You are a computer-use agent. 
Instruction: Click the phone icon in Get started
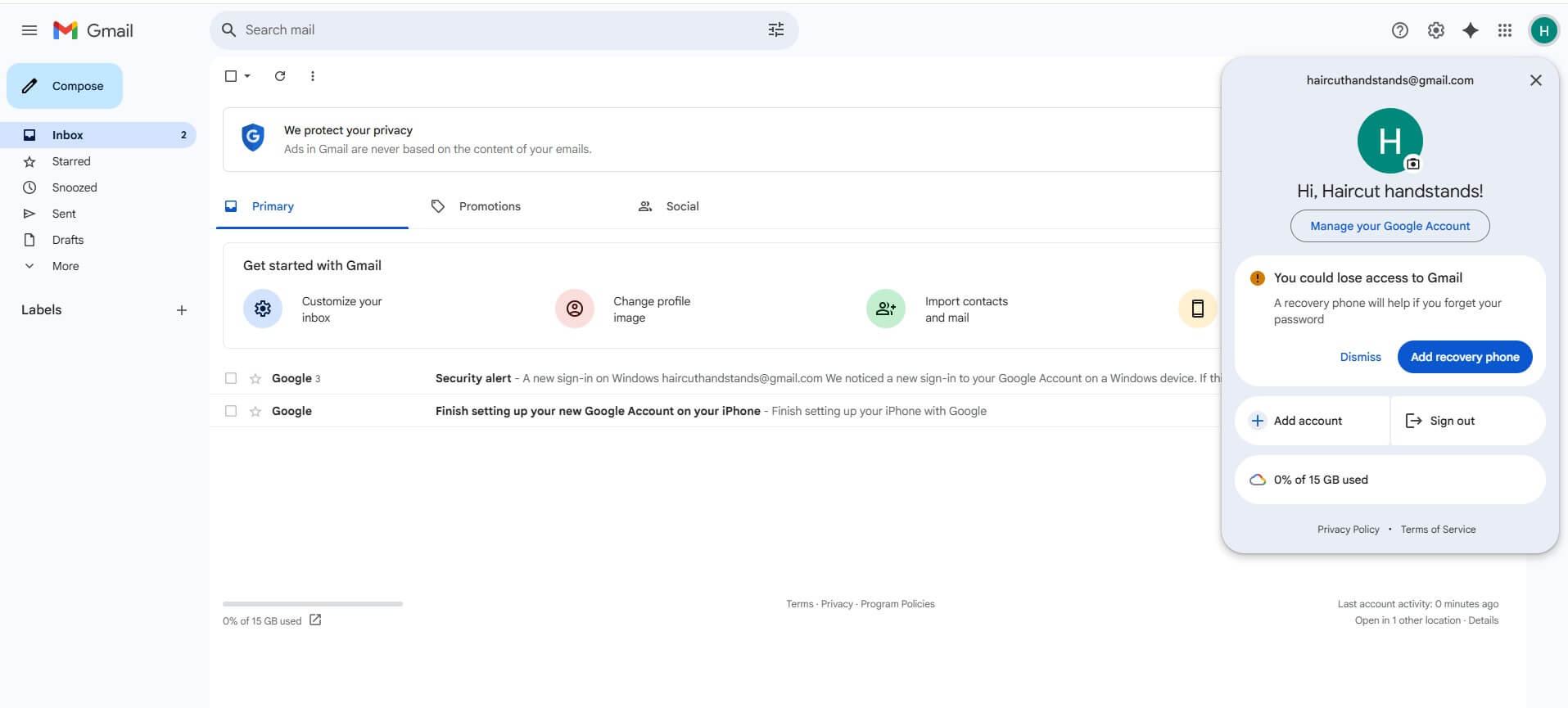pyautogui.click(x=1197, y=309)
